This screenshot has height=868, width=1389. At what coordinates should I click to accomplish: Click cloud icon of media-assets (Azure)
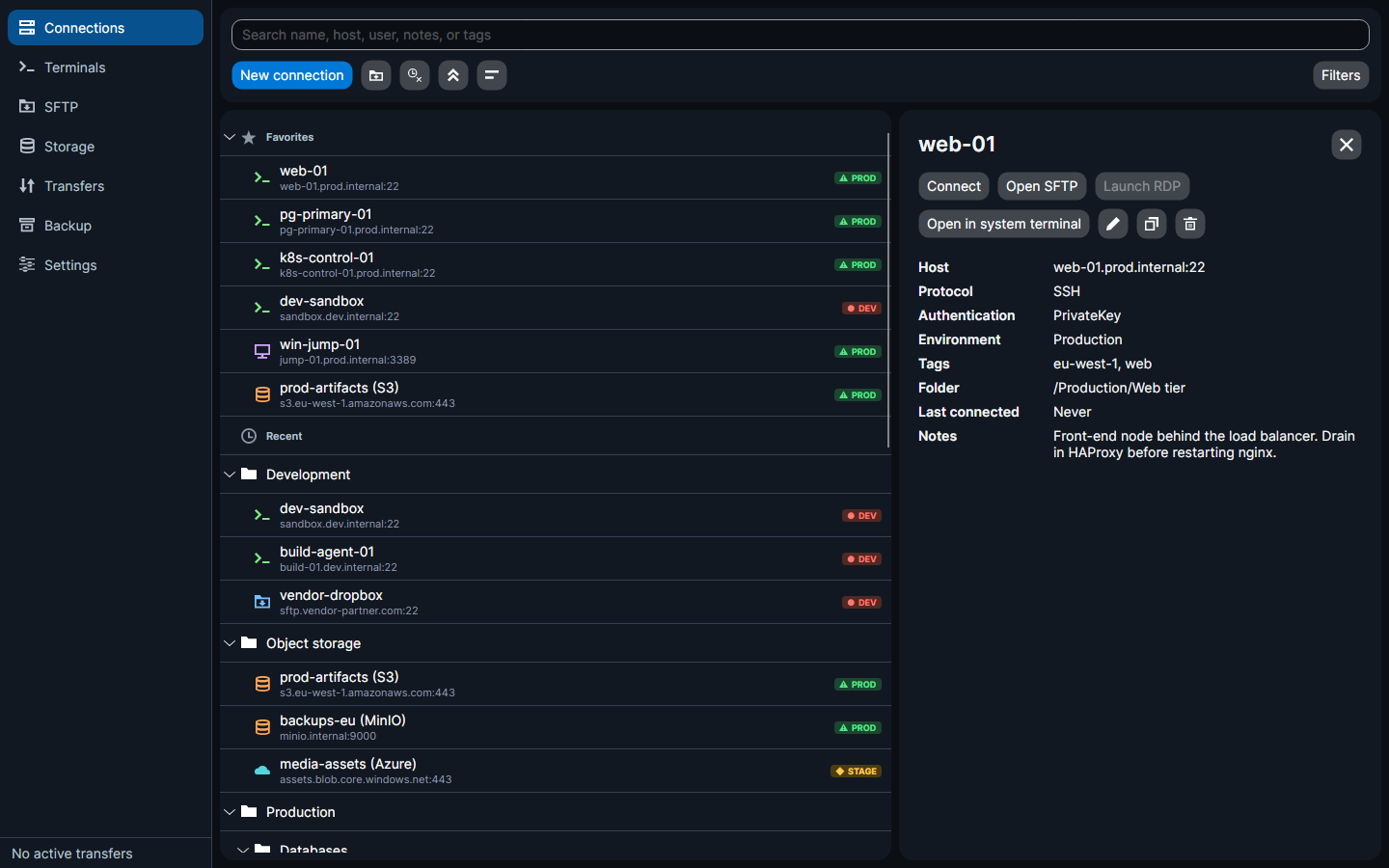click(261, 771)
